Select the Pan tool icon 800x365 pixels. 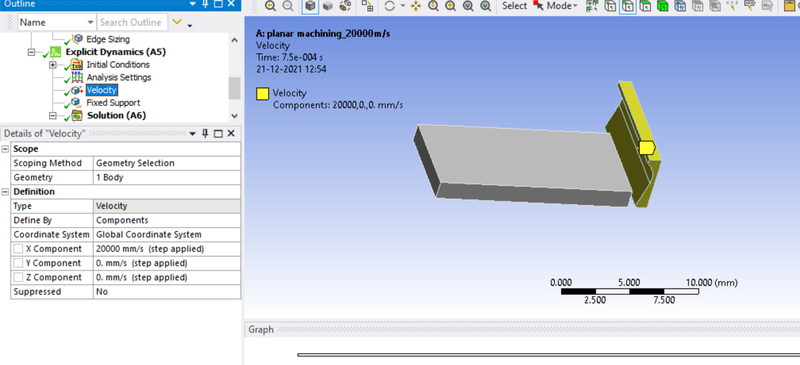[416, 6]
